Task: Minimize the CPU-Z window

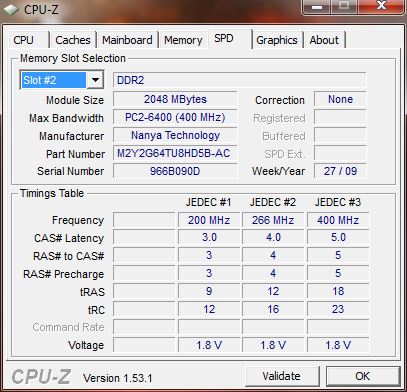Action: [x=316, y=7]
